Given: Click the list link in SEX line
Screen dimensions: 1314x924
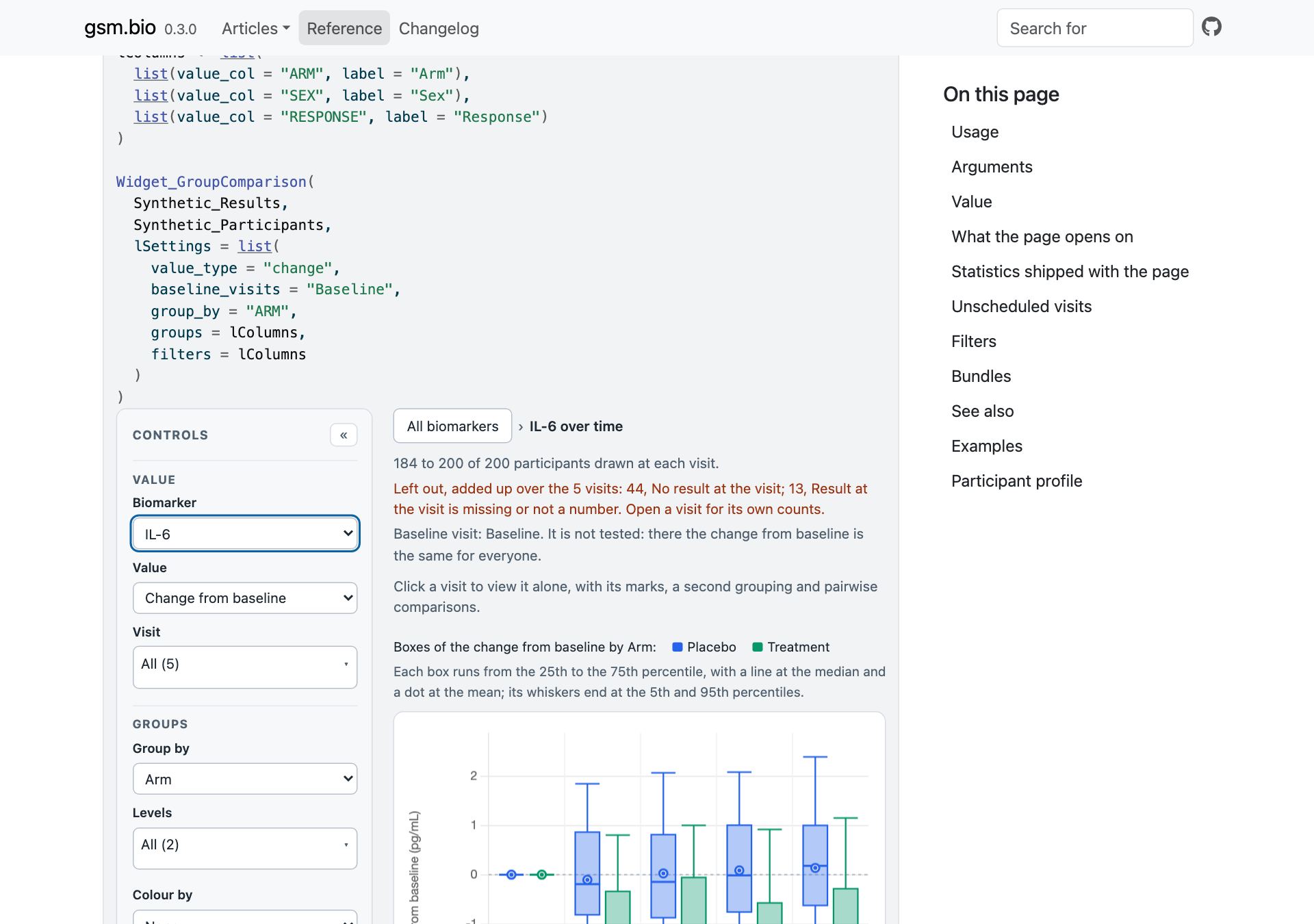Looking at the screenshot, I should click(x=151, y=96).
